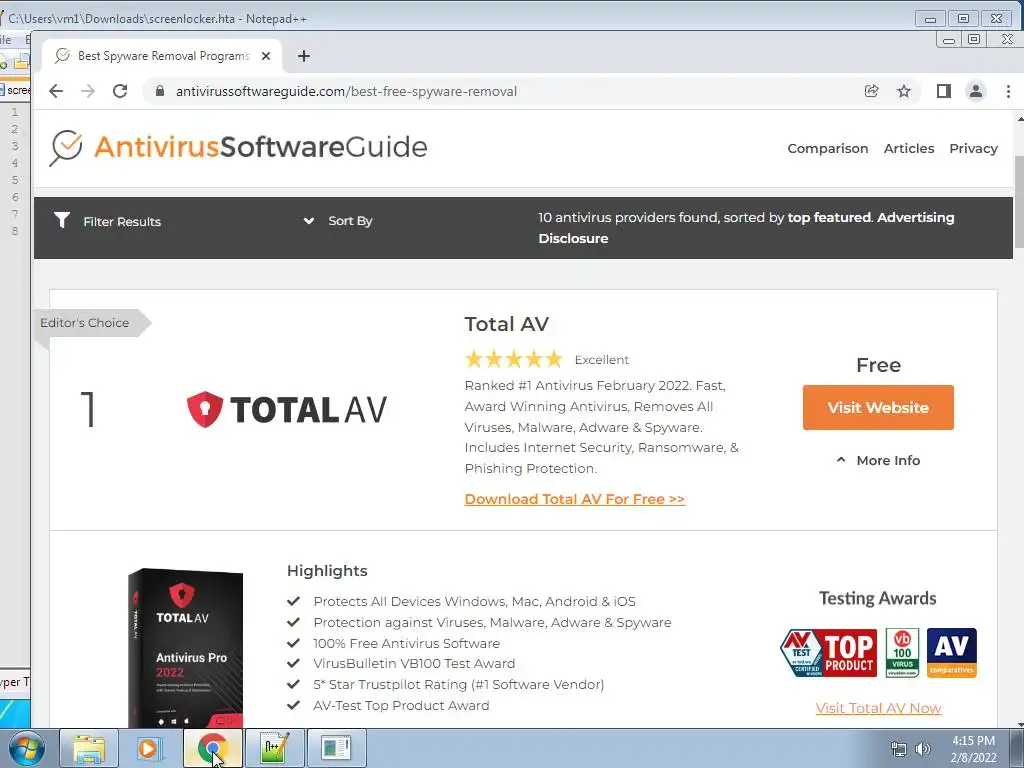Viewport: 1024px width, 768px height.
Task: Reload the current page
Action: click(x=120, y=91)
